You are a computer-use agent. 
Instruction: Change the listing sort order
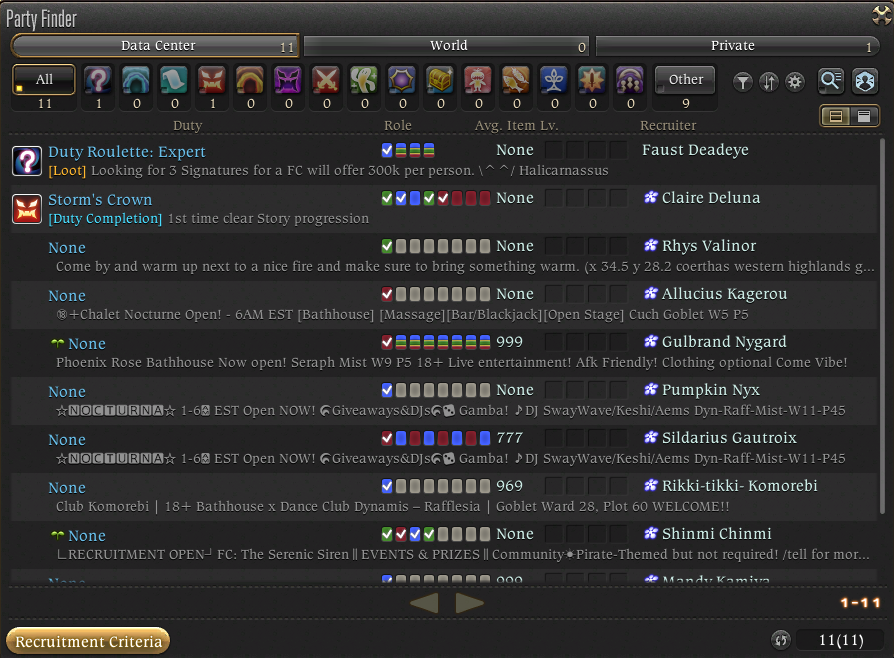click(769, 83)
